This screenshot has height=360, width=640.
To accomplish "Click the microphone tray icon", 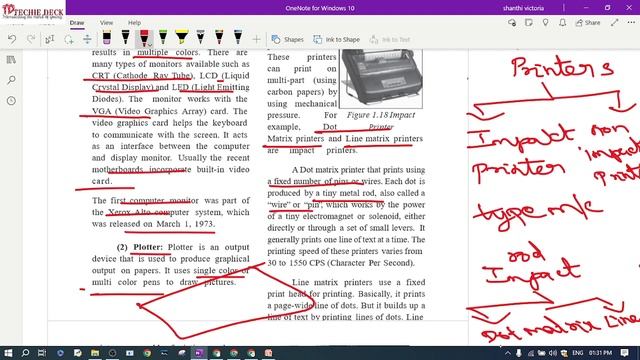I will (x=518, y=353).
